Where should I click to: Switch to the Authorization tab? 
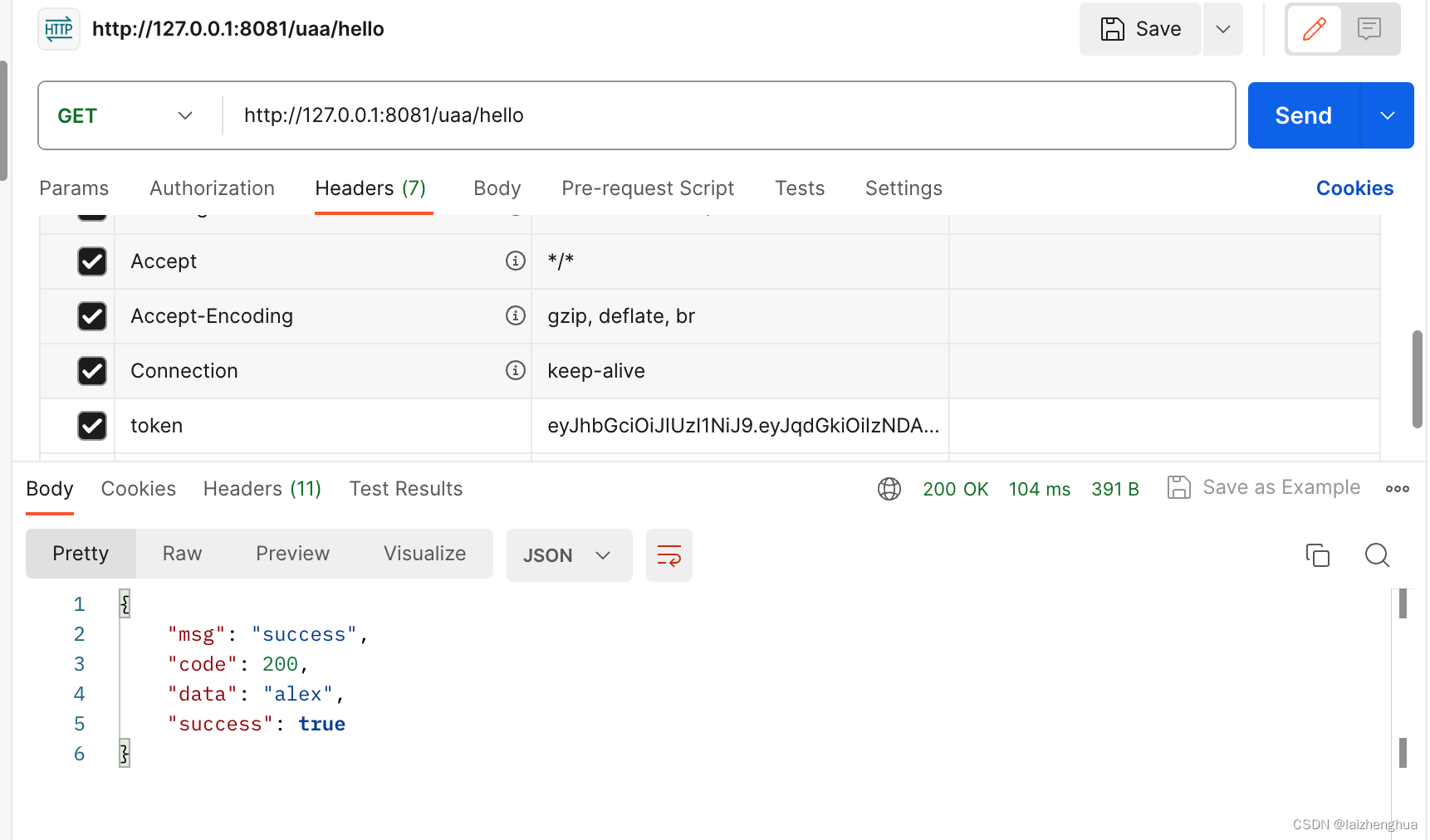[212, 188]
